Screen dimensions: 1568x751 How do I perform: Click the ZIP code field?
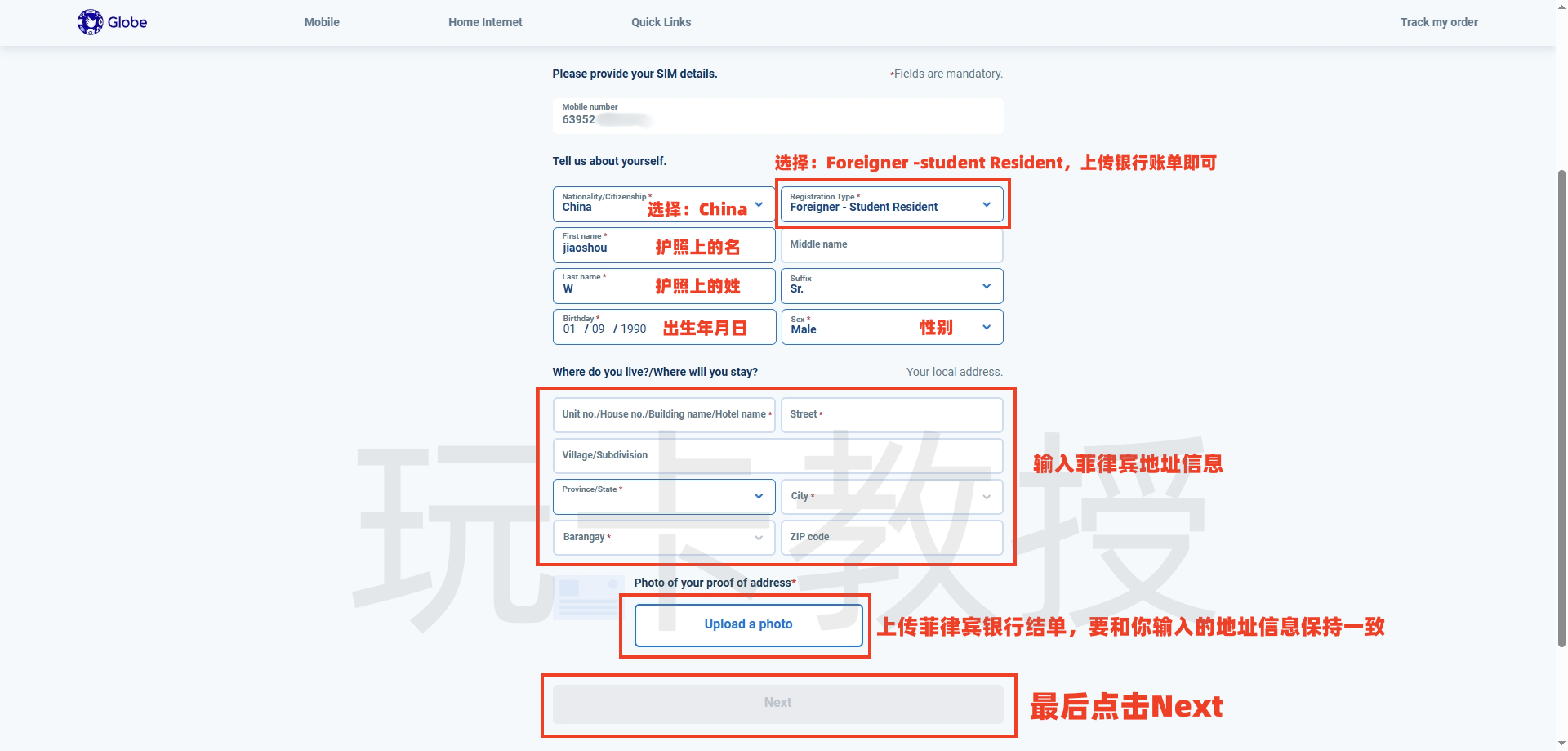(x=892, y=538)
